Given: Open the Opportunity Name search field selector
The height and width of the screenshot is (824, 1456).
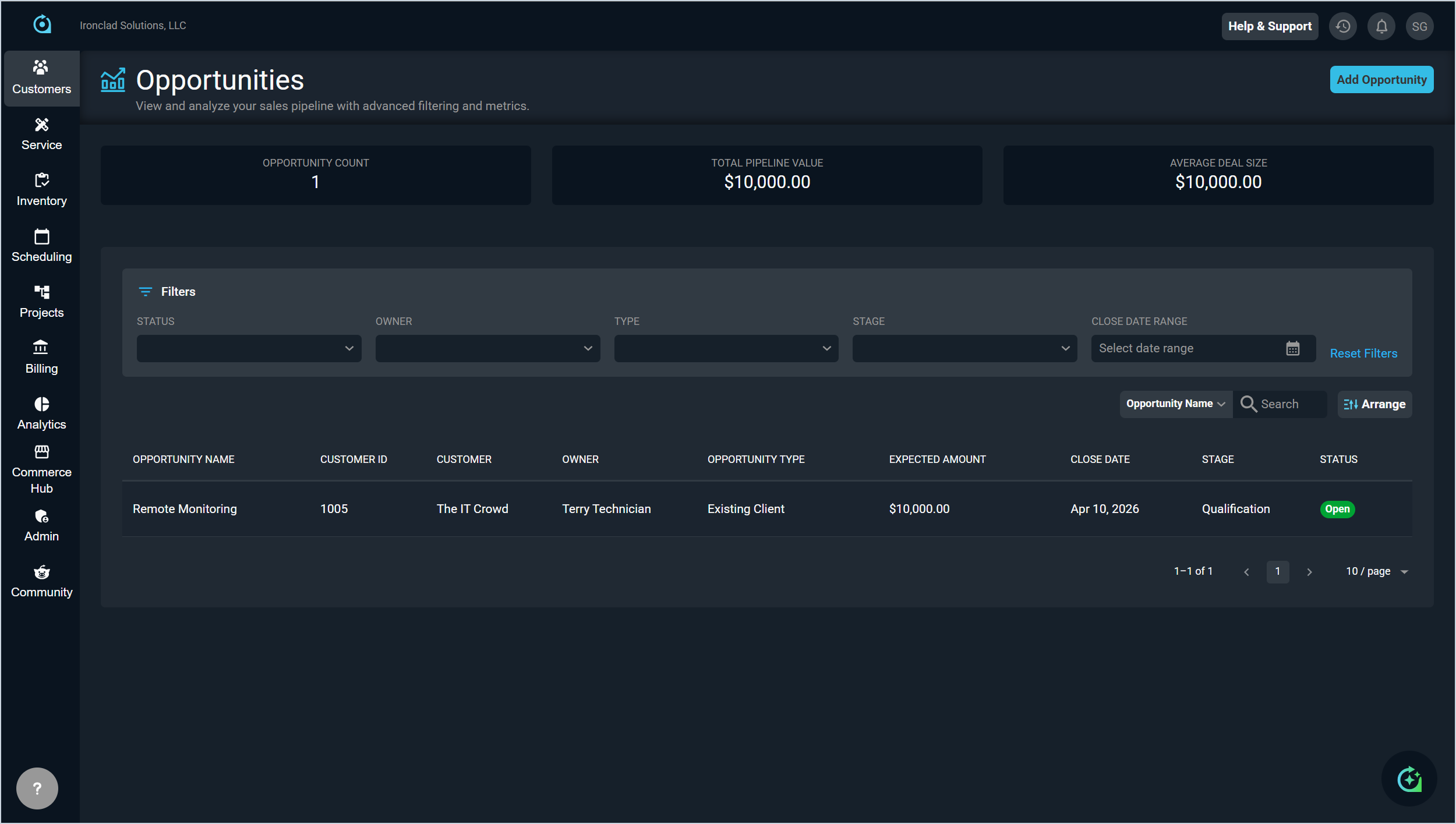Looking at the screenshot, I should [1175, 404].
